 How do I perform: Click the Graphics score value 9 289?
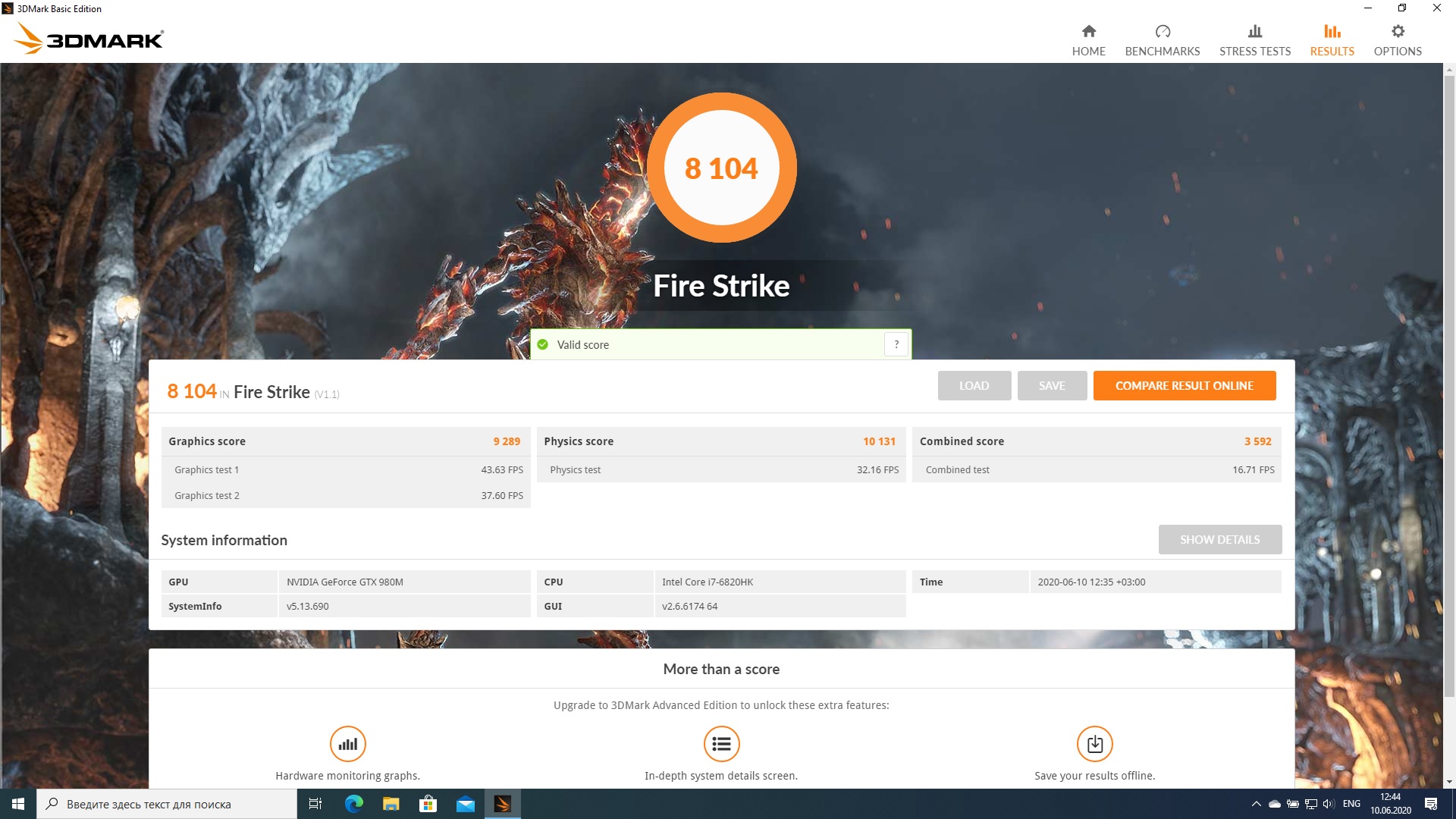[x=507, y=441]
